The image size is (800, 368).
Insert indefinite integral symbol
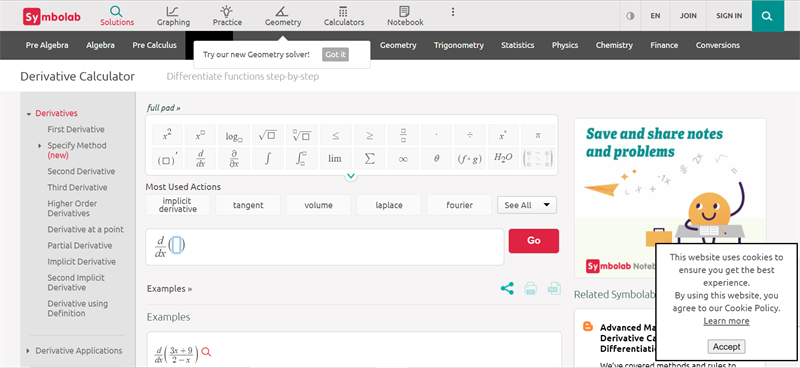click(268, 159)
